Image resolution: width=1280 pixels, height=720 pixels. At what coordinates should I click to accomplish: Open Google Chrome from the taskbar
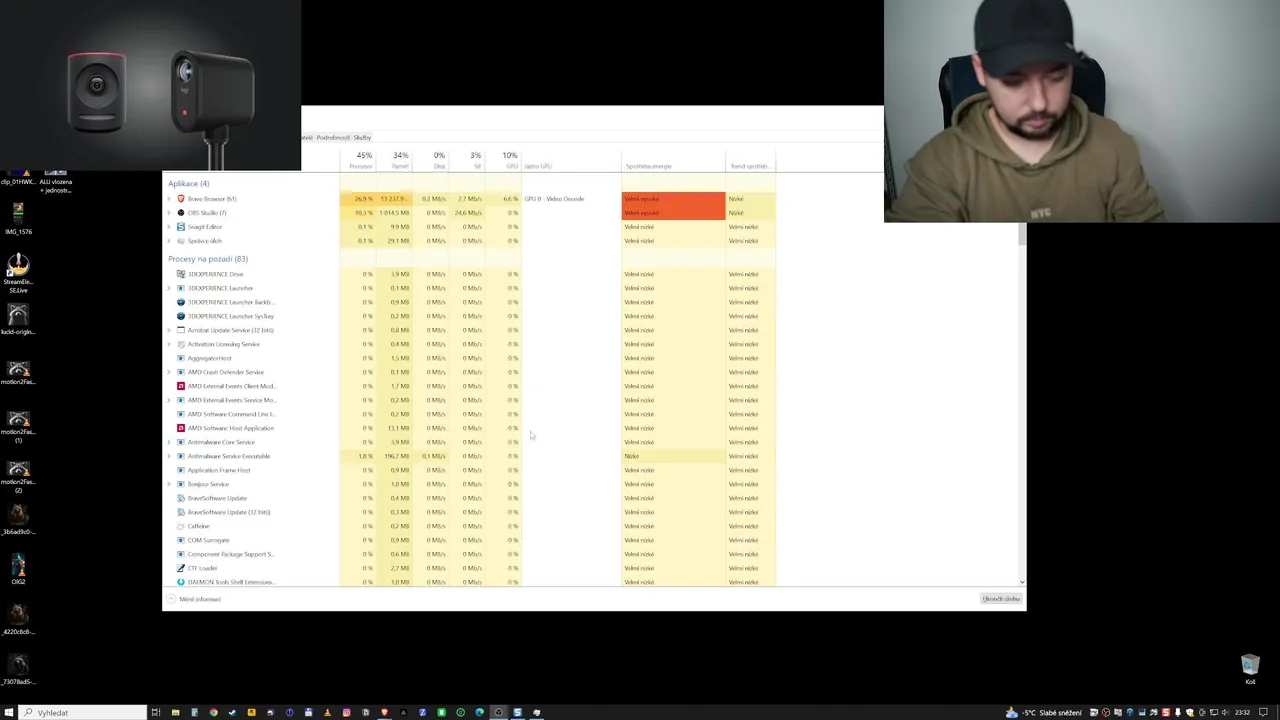coord(213,713)
